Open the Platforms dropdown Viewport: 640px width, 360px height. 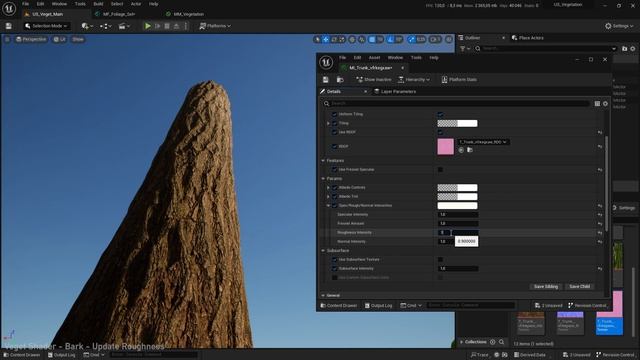(215, 26)
